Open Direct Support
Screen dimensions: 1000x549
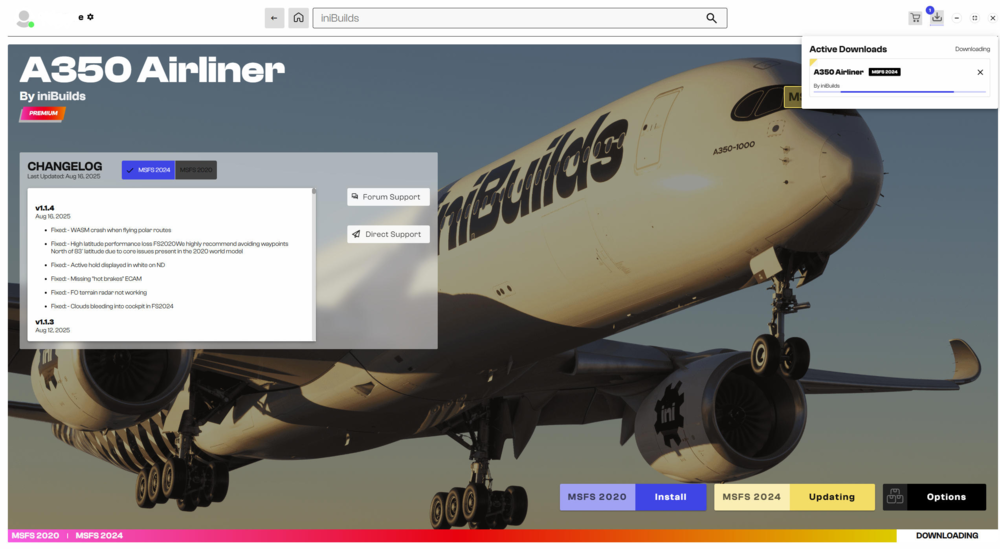tap(388, 234)
